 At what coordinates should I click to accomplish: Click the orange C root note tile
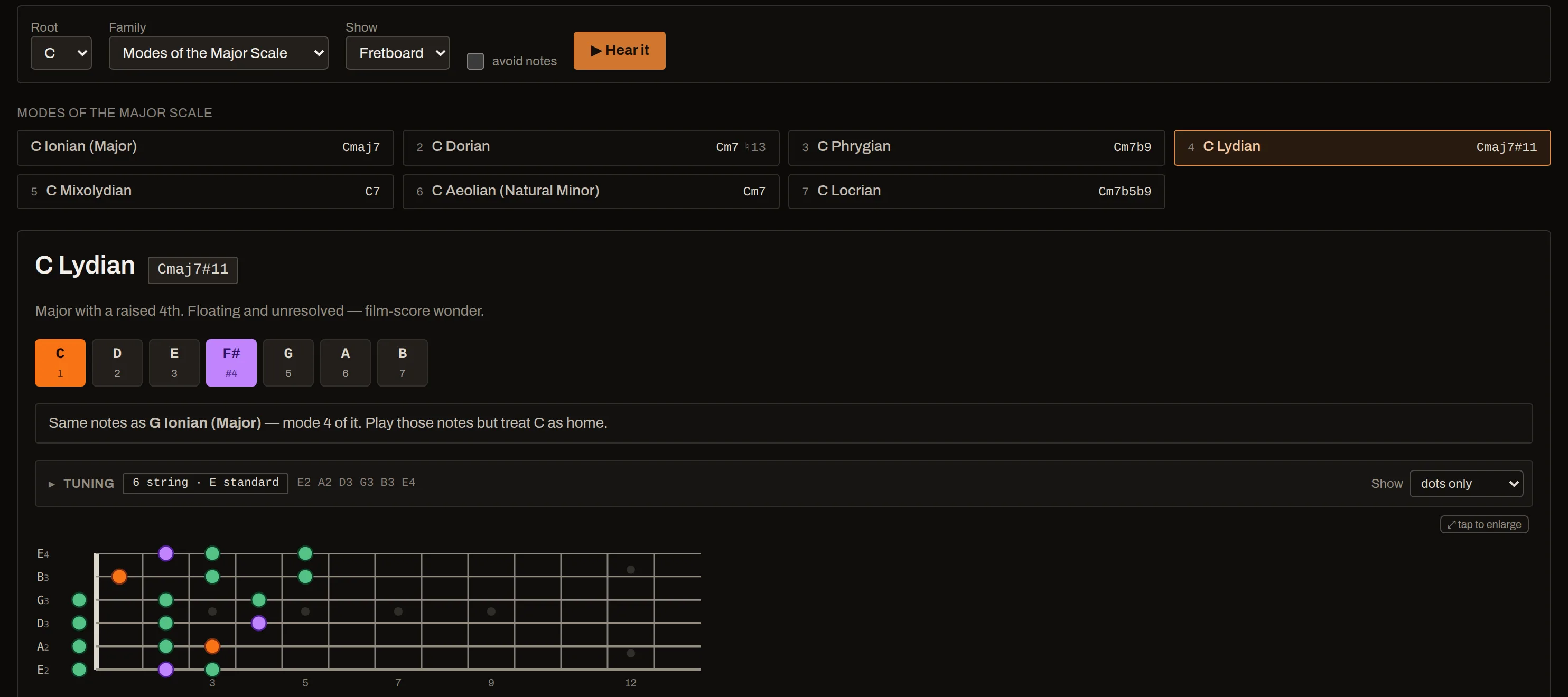(x=60, y=362)
